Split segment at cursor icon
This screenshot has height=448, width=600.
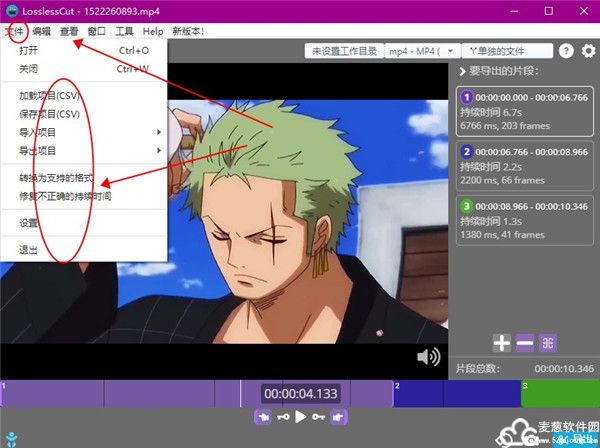pyautogui.click(x=548, y=343)
